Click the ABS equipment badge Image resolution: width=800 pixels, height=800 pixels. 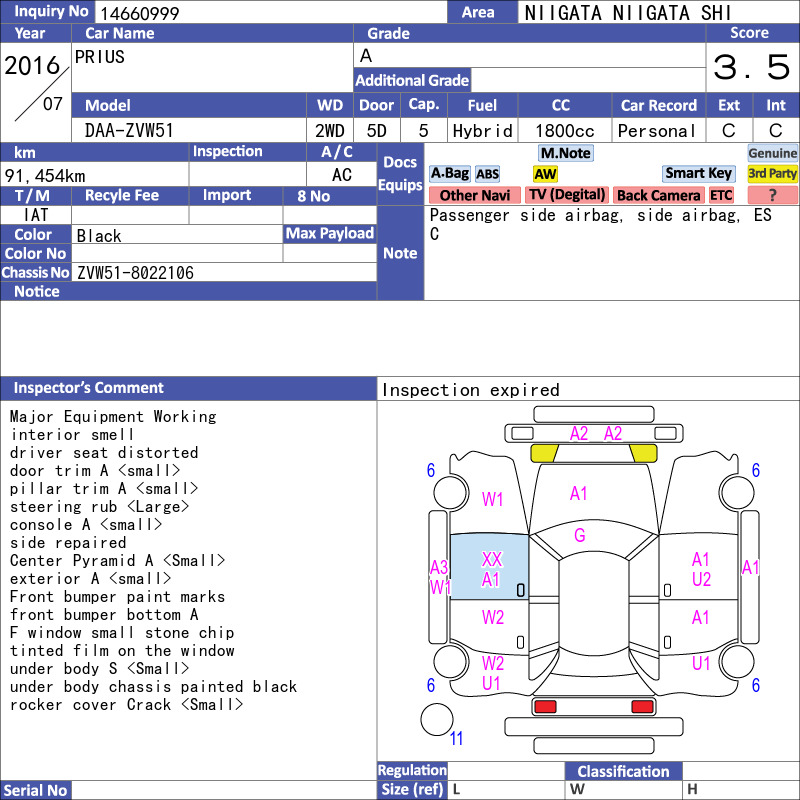coord(487,174)
